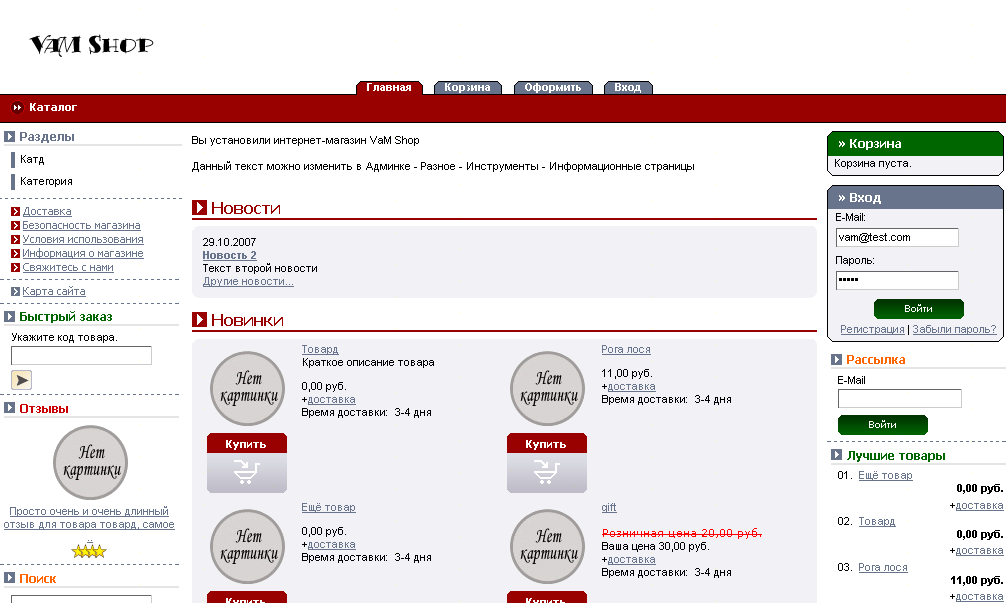Open Безопасность магазина link
Image resolution: width=1006 pixels, height=603 pixels.
point(81,226)
